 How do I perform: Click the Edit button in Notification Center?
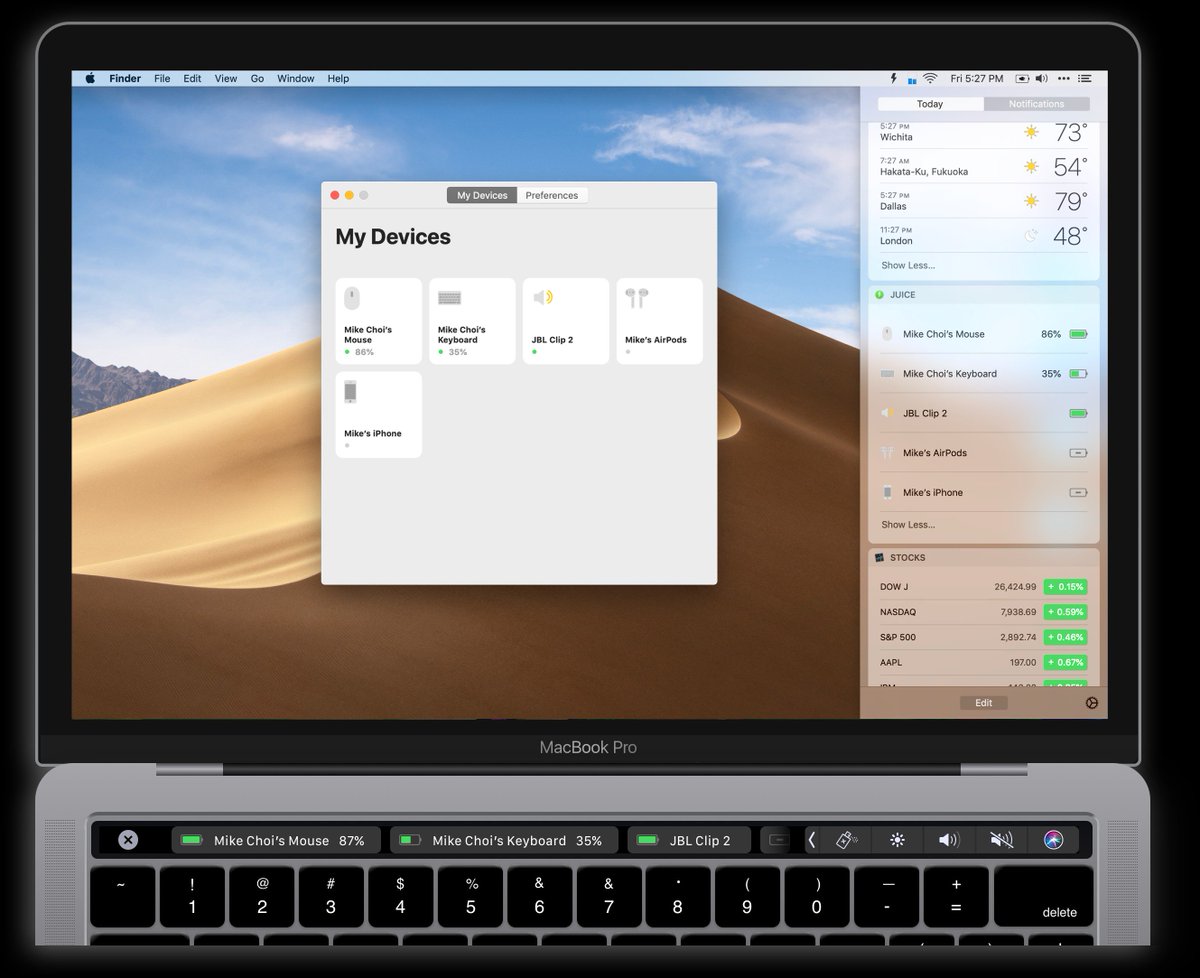coord(984,703)
